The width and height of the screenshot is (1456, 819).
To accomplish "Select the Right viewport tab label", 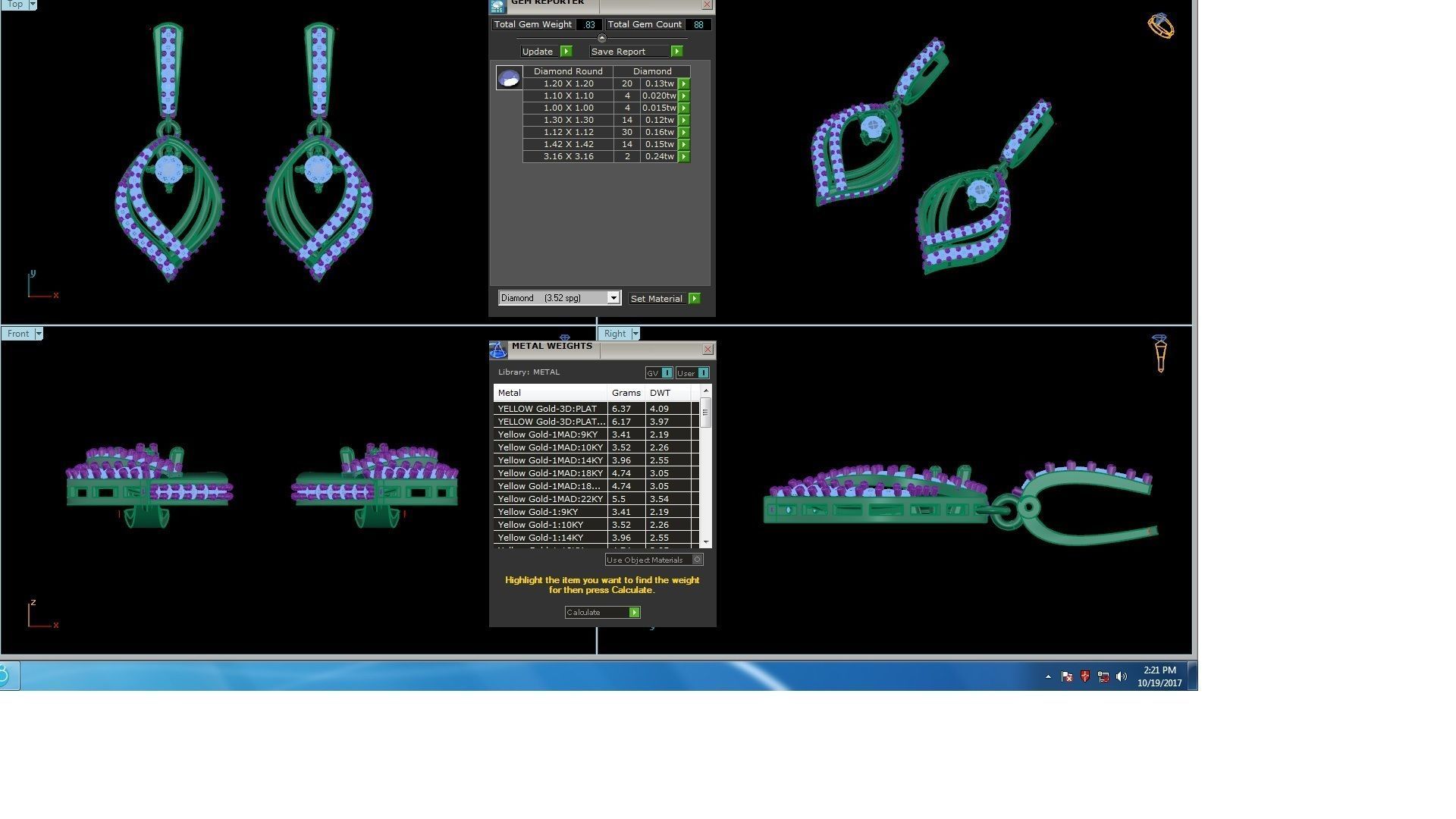I will tap(615, 334).
